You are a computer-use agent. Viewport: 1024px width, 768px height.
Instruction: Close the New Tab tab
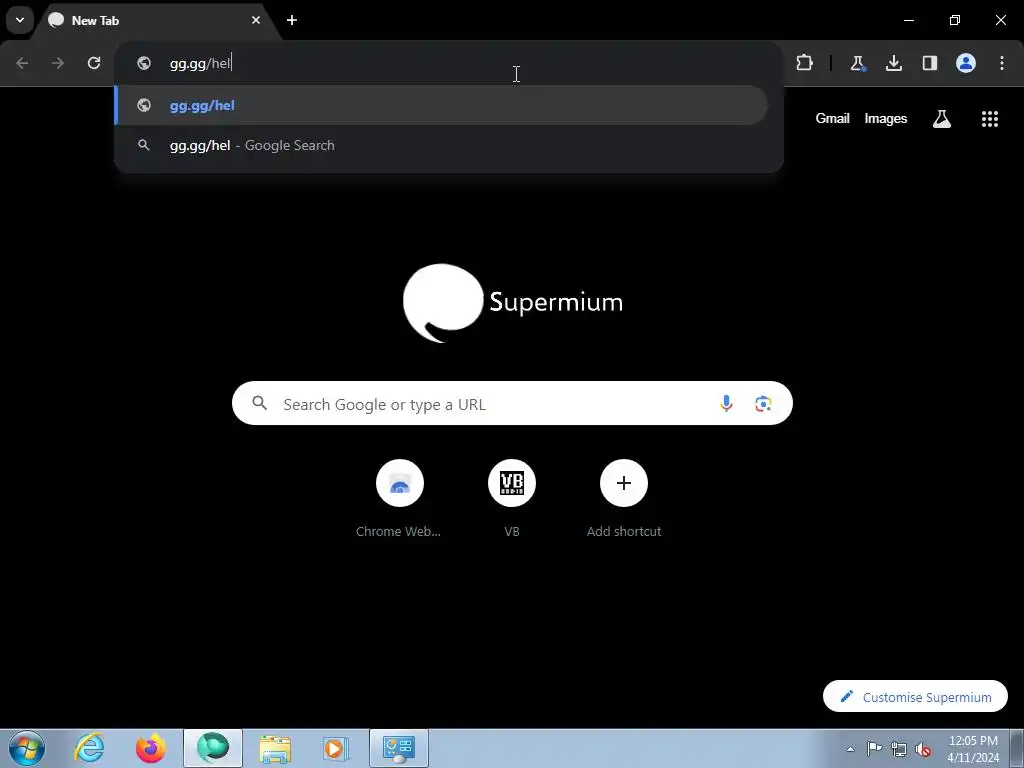[256, 20]
